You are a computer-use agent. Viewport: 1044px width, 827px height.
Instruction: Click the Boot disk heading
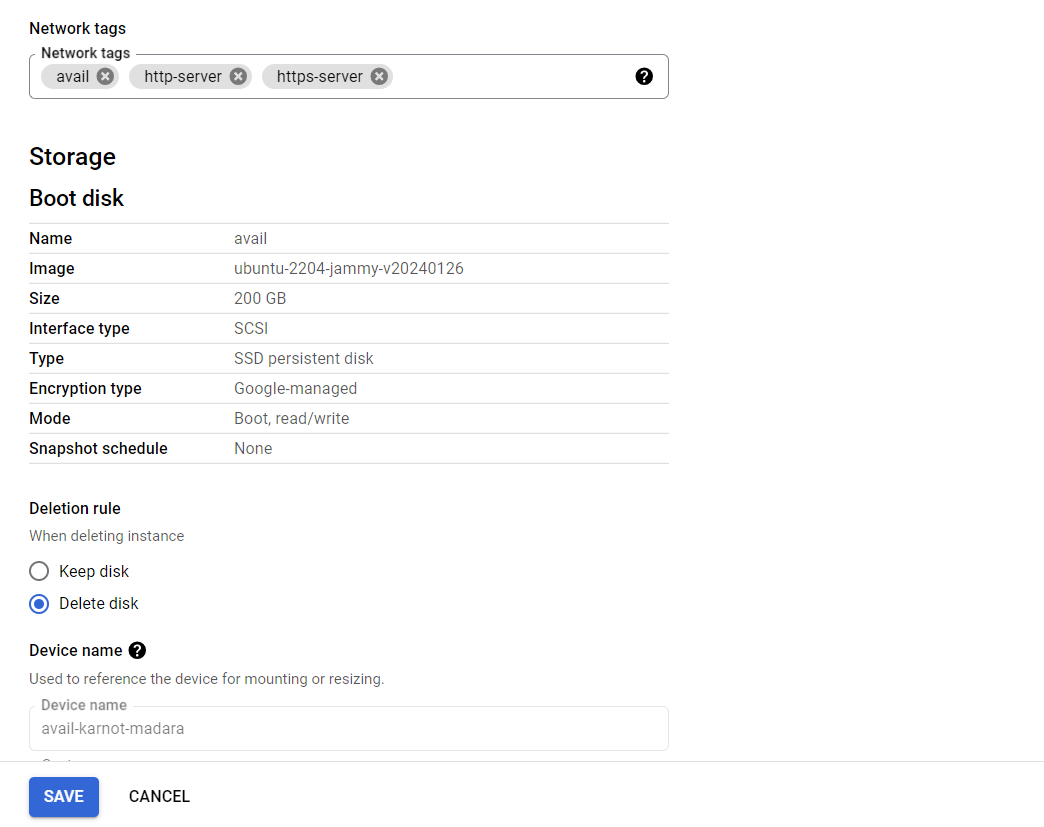77,198
